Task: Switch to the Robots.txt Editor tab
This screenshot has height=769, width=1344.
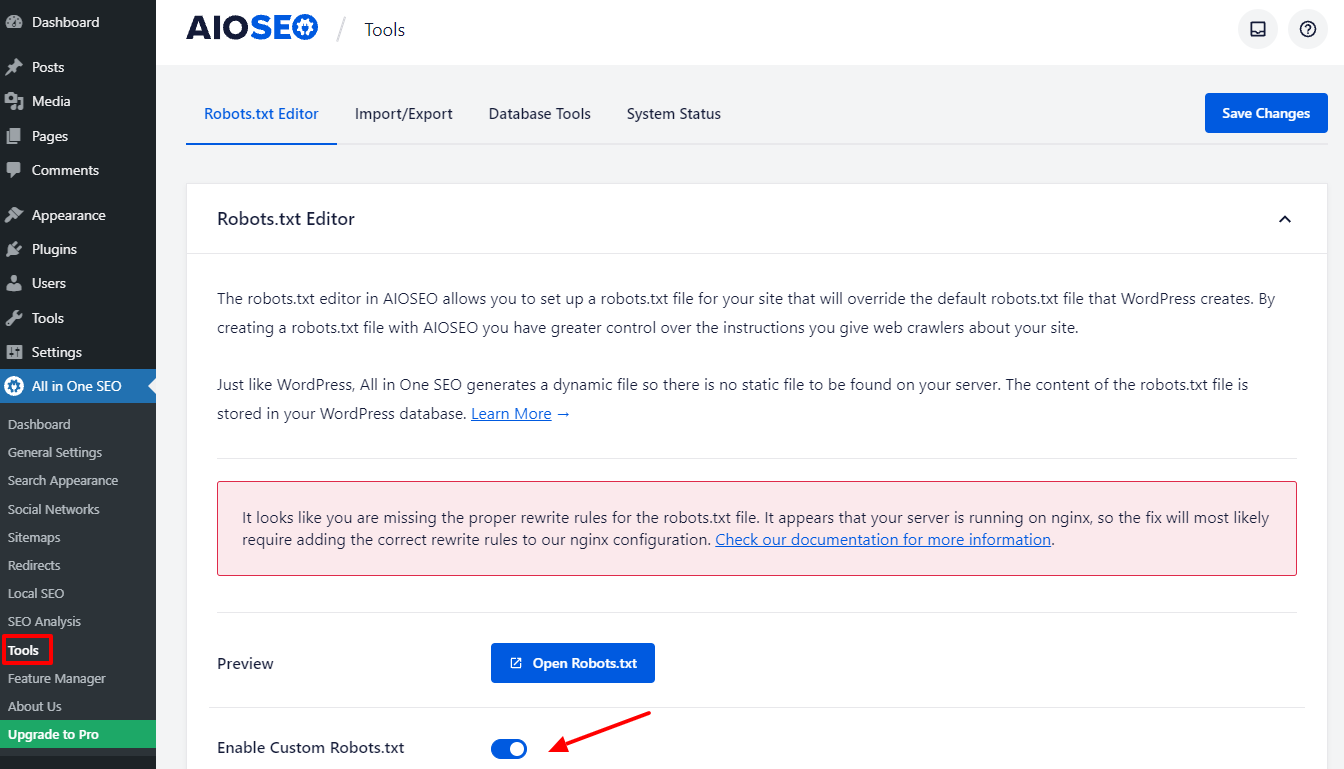Action: point(261,114)
